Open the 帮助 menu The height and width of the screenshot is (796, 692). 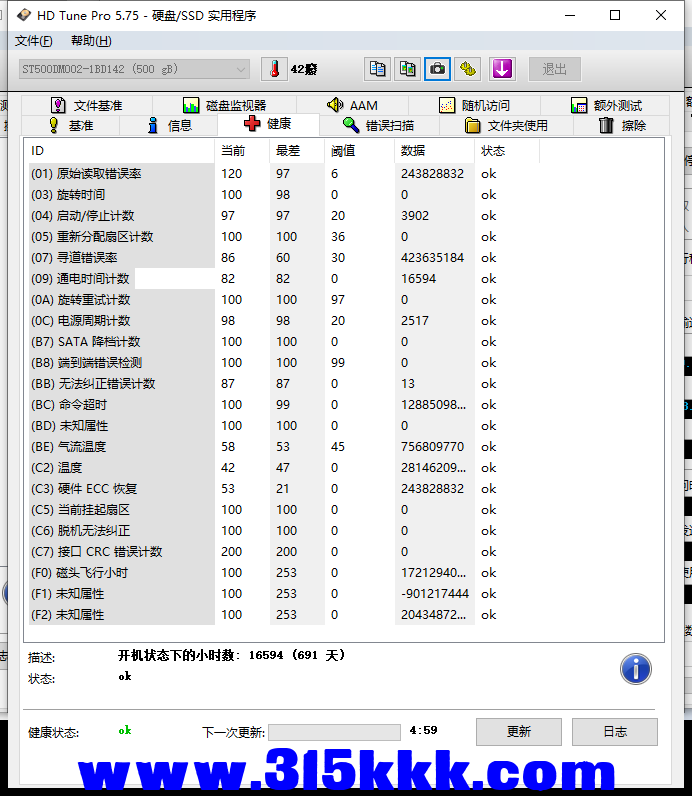tap(91, 41)
